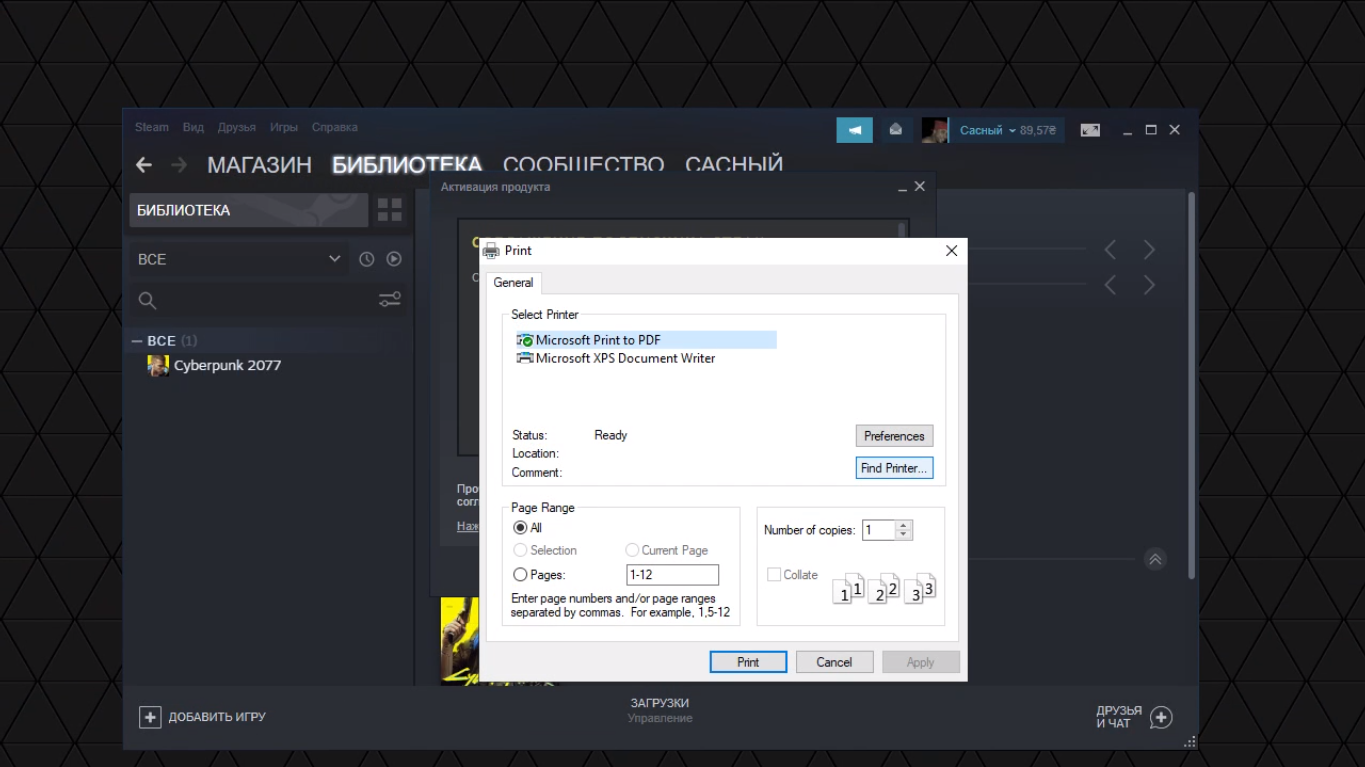Click lower left carousel arrow in library
The width and height of the screenshot is (1365, 767).
(x=1110, y=285)
